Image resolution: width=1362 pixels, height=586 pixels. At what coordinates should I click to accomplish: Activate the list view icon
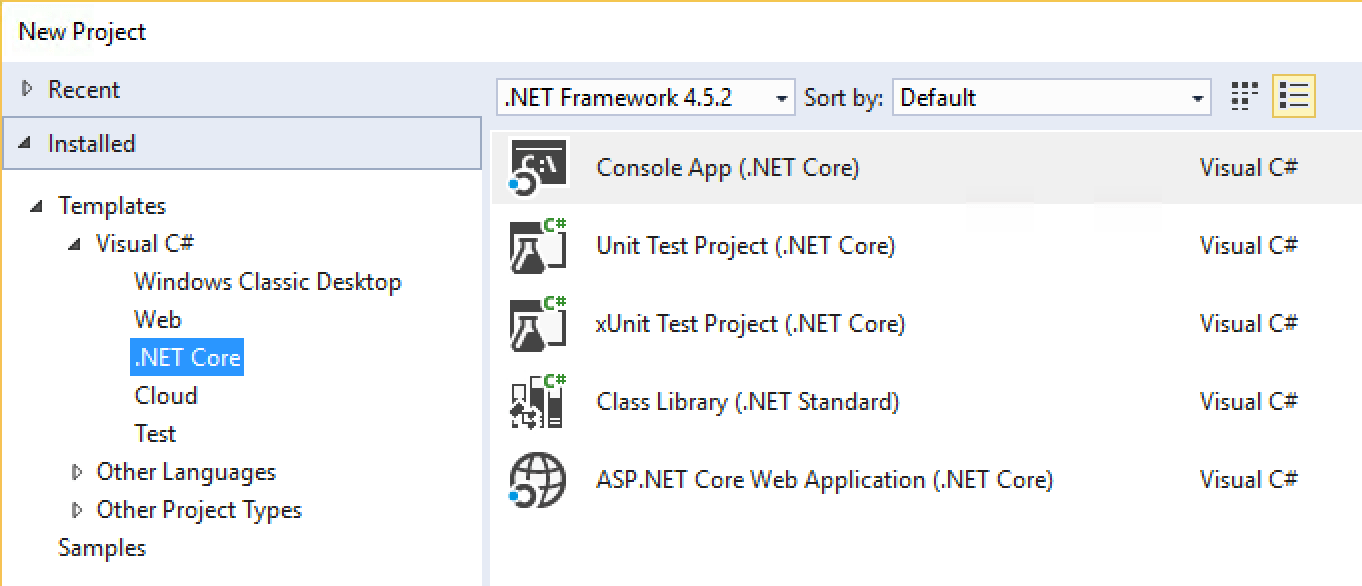tap(1293, 96)
